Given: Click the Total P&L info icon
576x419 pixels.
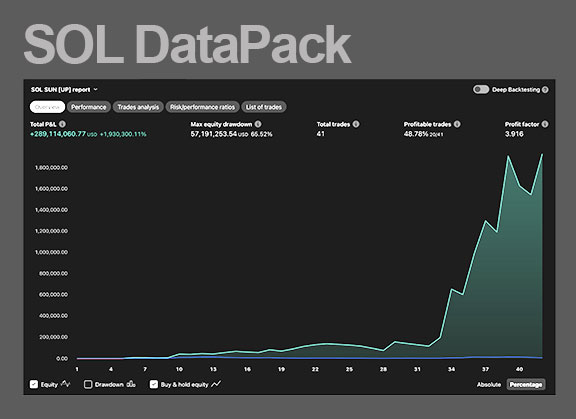Looking at the screenshot, I should (62, 124).
